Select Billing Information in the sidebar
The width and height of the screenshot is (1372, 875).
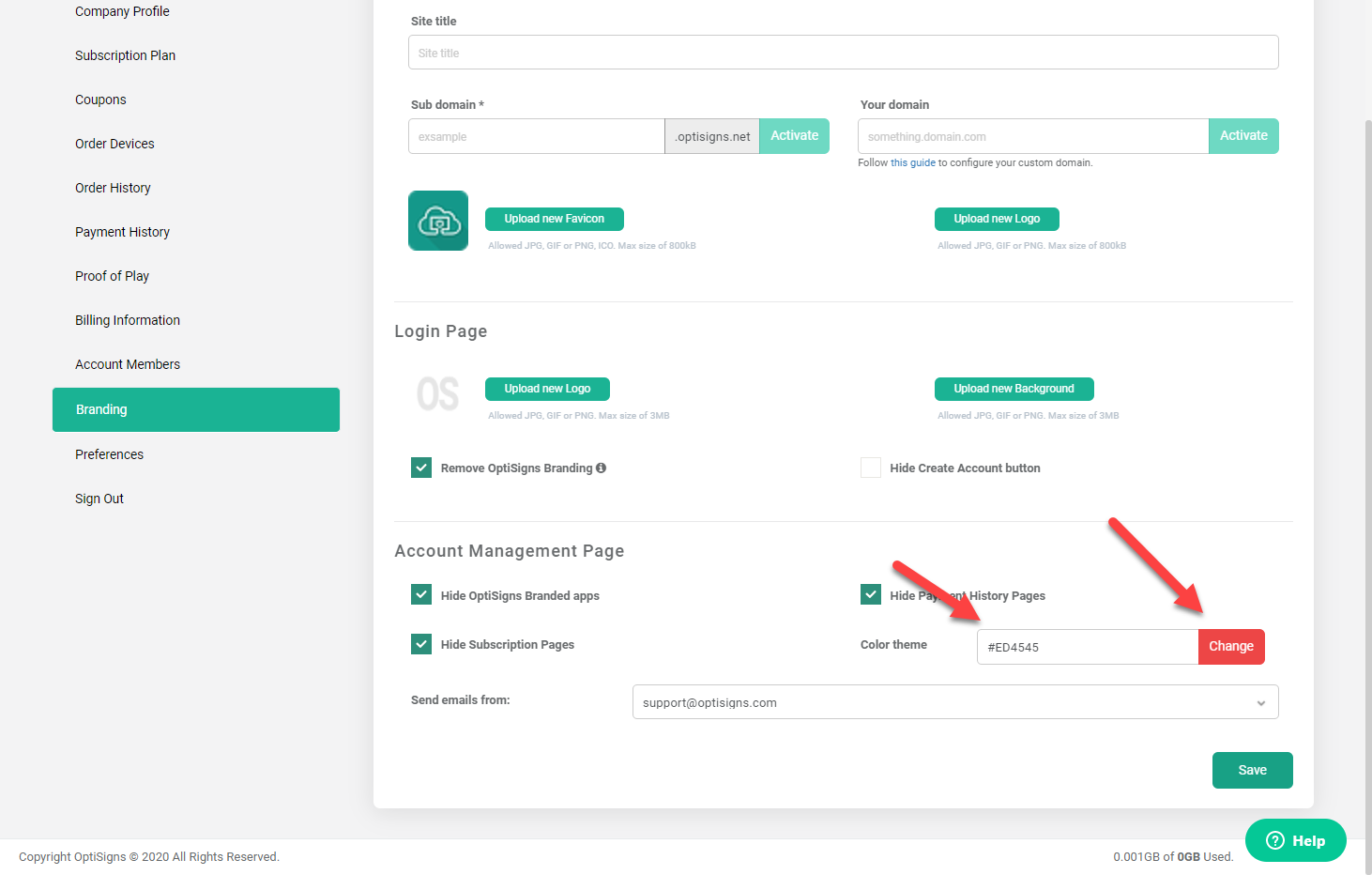click(127, 320)
